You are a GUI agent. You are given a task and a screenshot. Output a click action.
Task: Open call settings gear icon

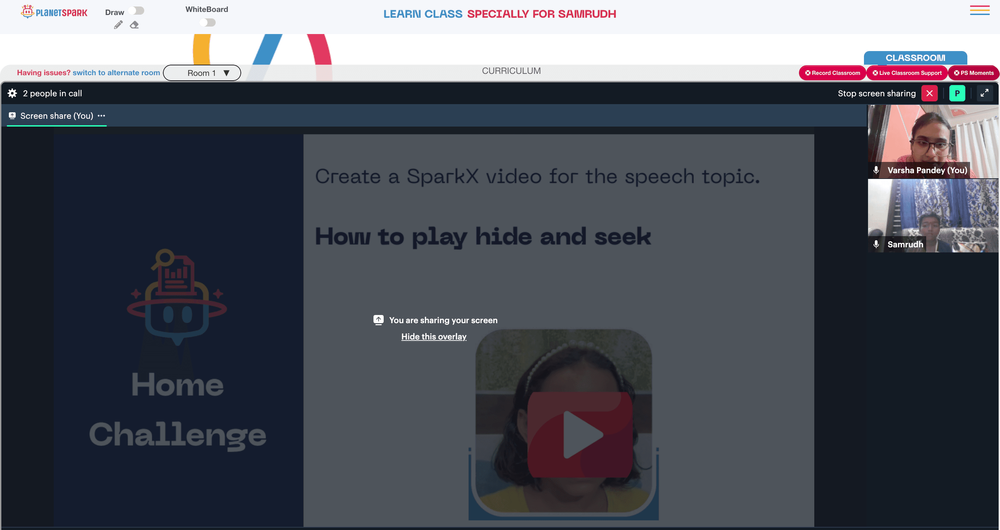pyautogui.click(x=12, y=93)
